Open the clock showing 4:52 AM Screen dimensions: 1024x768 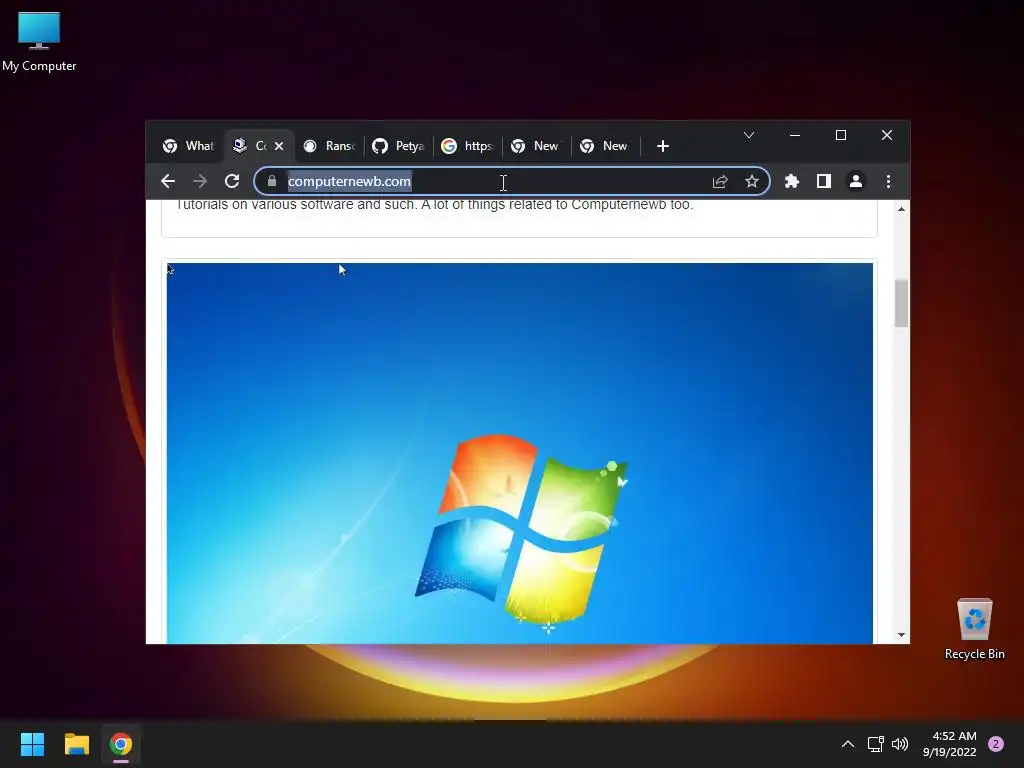(950, 744)
